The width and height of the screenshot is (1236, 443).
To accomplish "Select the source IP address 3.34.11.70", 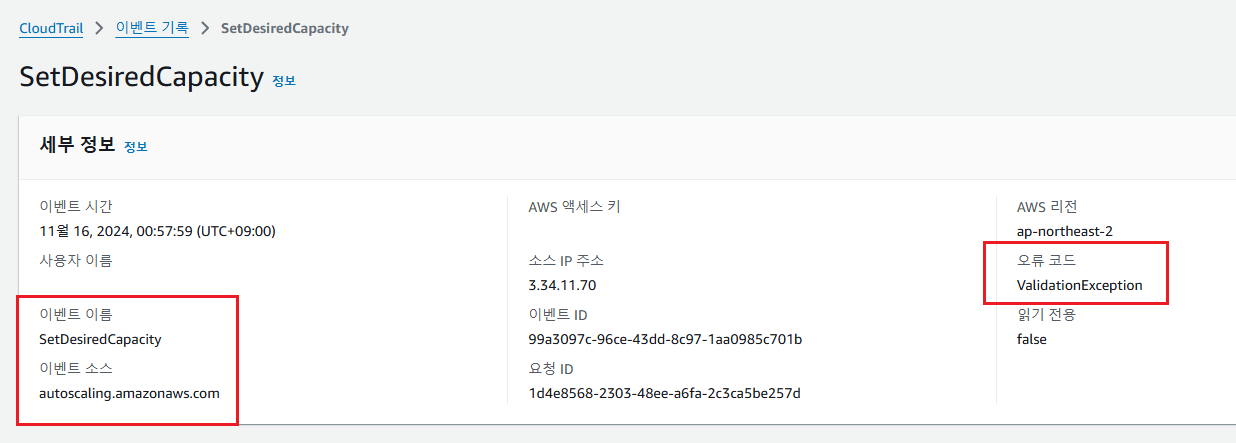I will click(x=562, y=285).
